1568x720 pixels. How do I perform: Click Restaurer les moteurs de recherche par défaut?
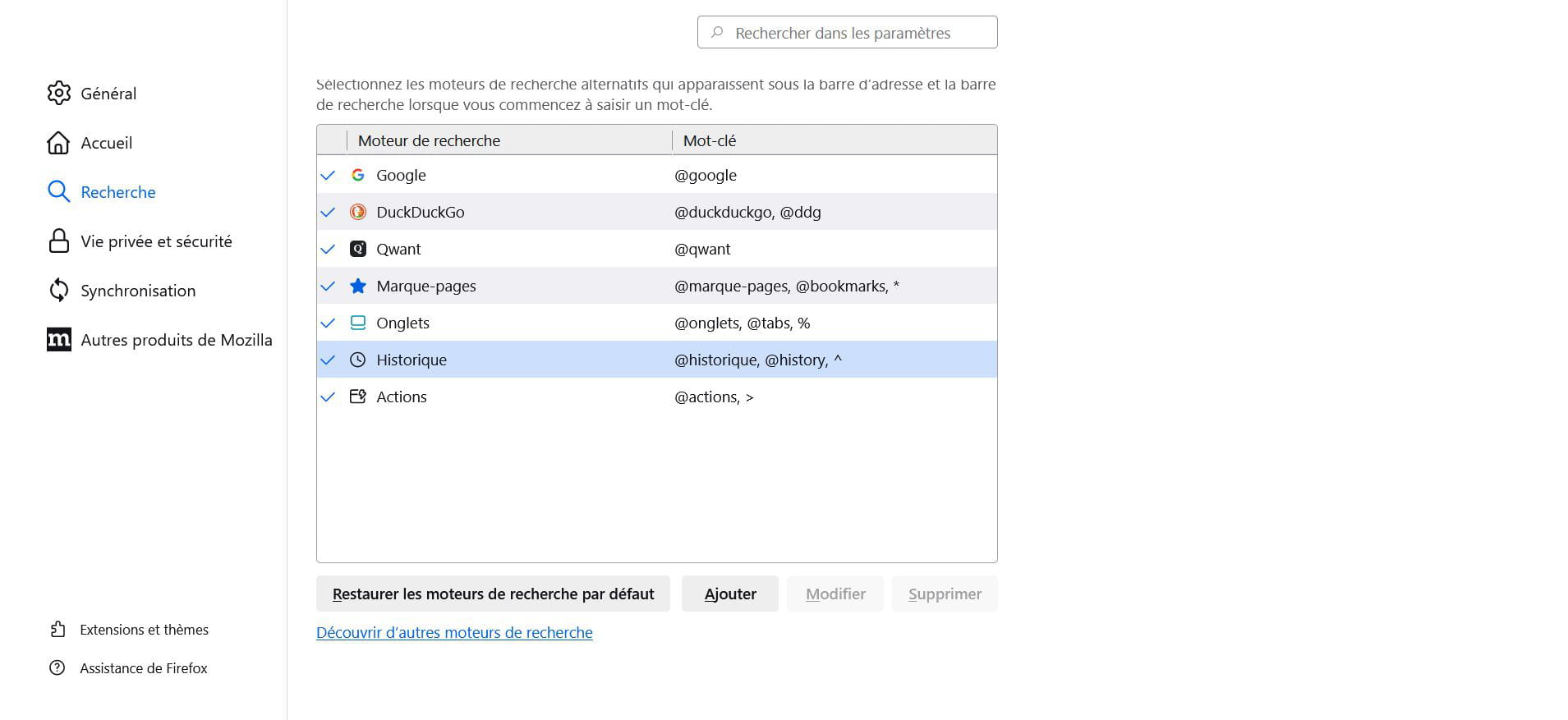[x=493, y=594]
